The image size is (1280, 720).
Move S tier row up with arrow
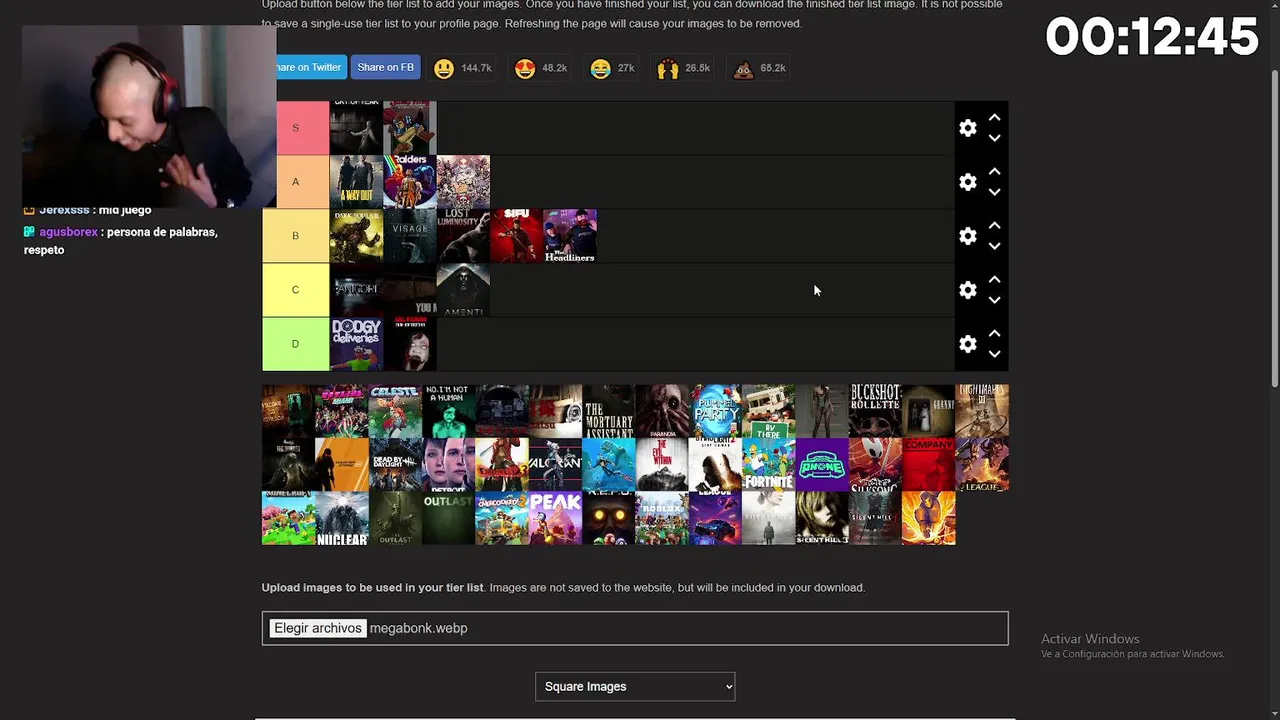point(994,117)
